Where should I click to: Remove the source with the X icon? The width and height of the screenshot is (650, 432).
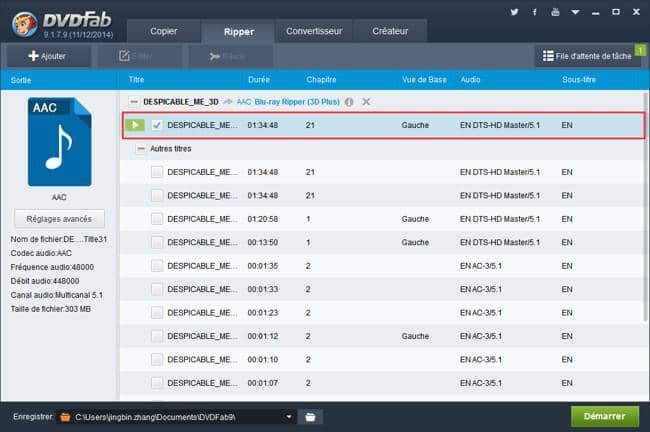tap(366, 102)
